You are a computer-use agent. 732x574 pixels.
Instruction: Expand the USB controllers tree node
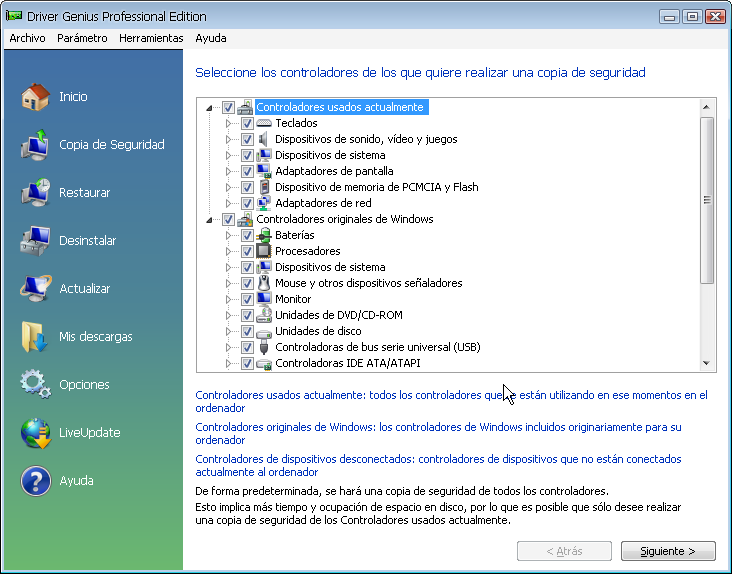[x=228, y=347]
